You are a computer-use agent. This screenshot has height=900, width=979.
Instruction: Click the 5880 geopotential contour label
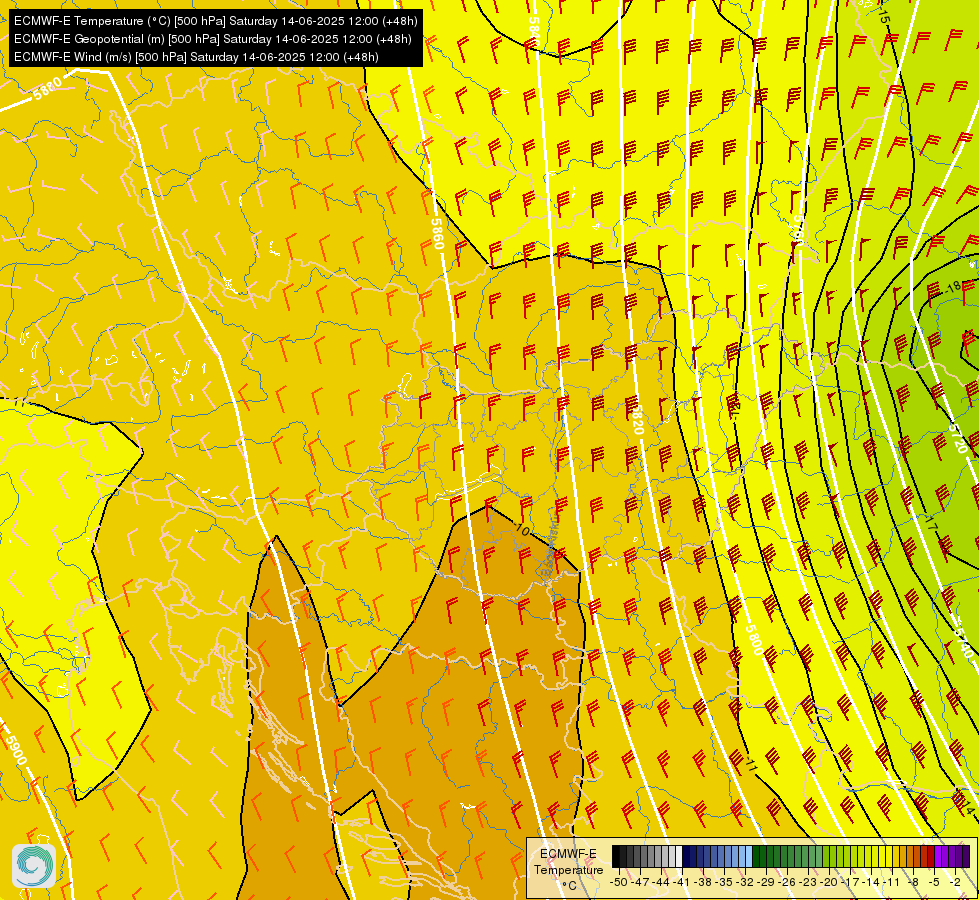click(x=48, y=88)
